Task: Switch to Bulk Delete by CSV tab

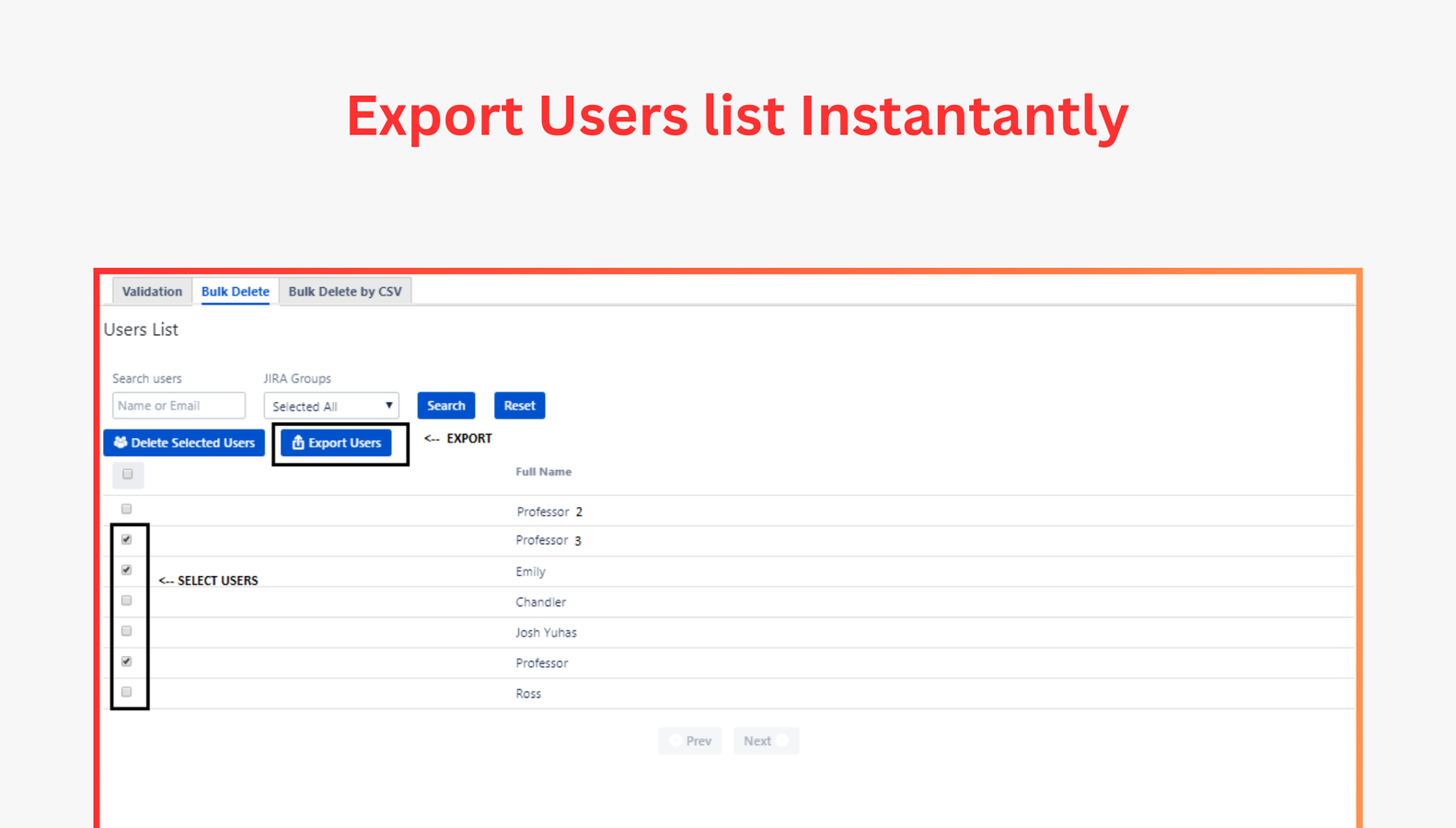Action: [345, 292]
